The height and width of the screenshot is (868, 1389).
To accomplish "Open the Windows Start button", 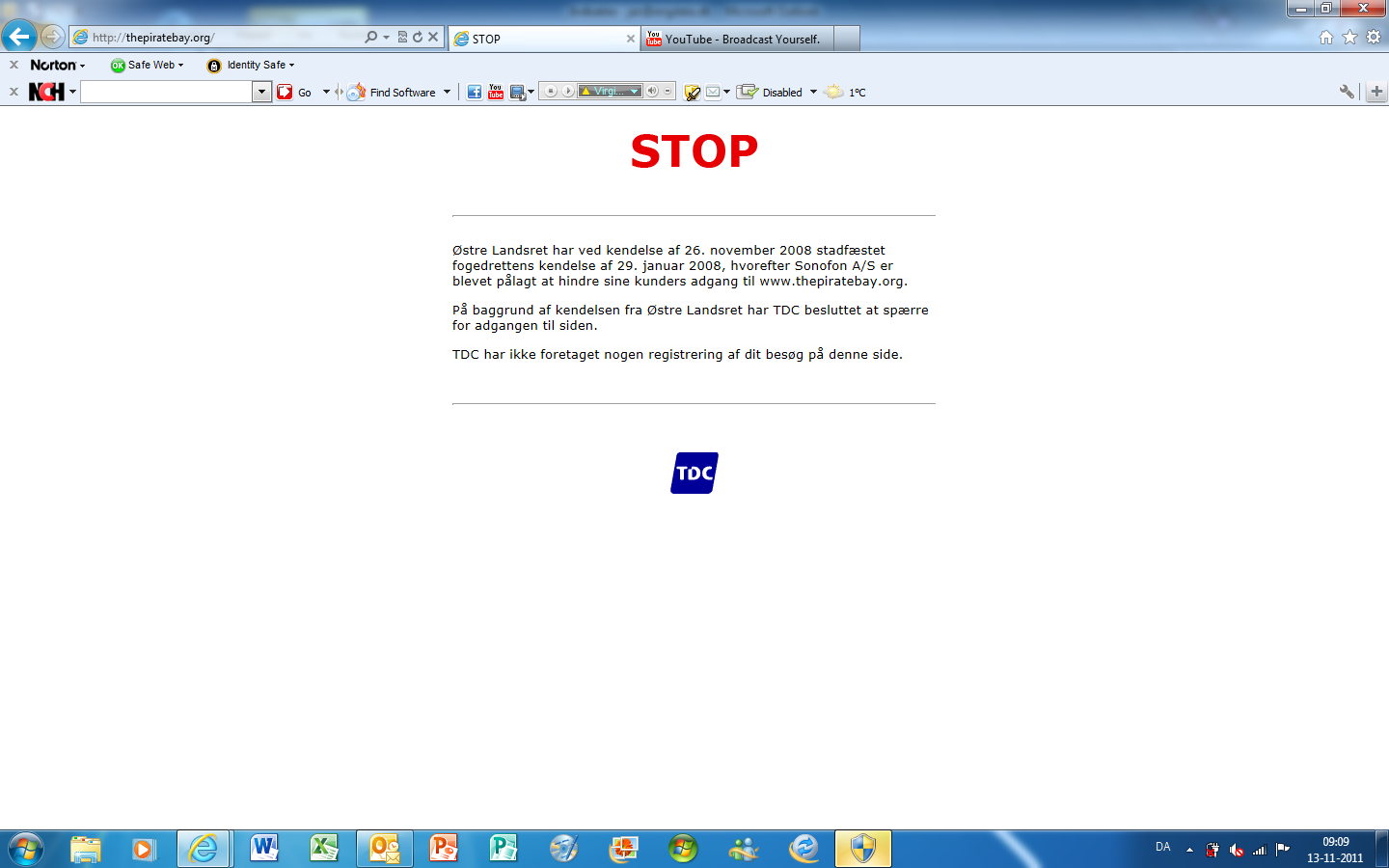I will click(x=26, y=849).
